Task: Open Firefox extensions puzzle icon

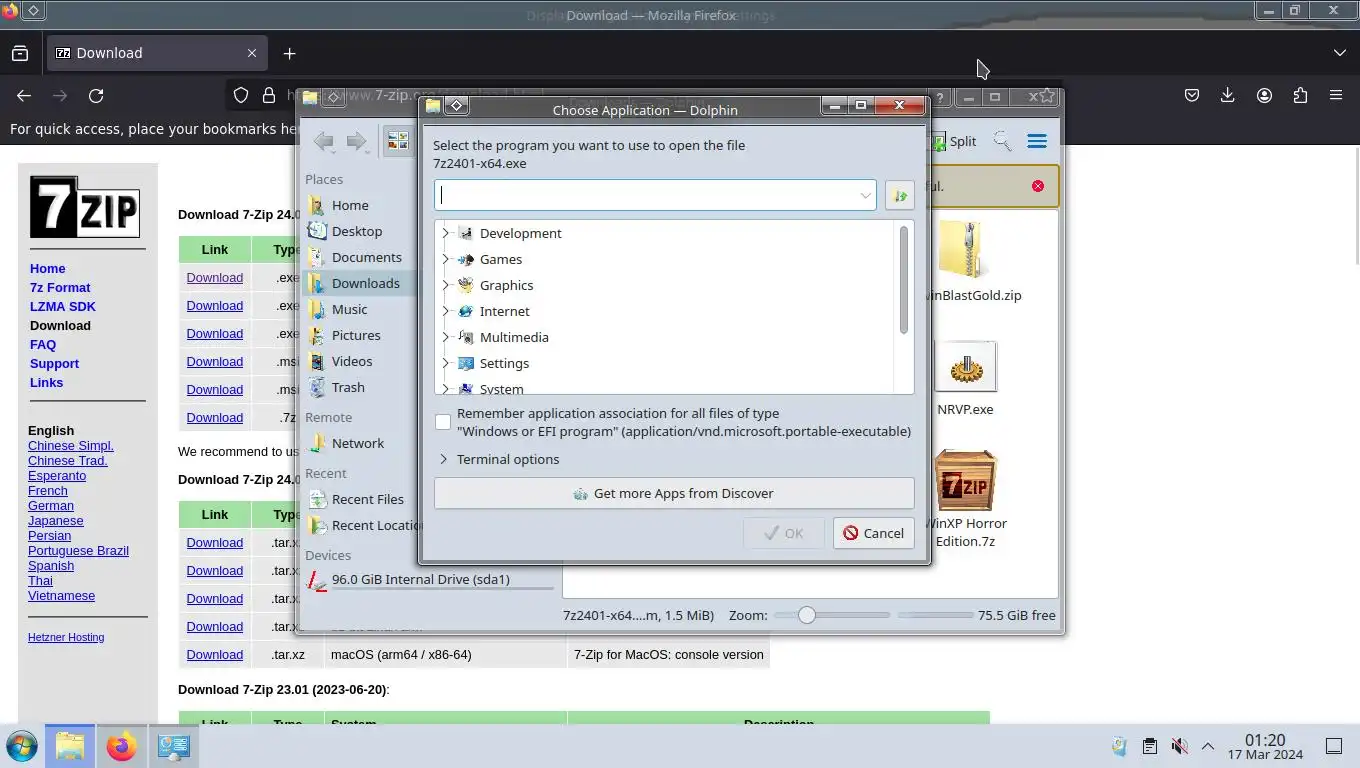Action: click(x=1300, y=95)
